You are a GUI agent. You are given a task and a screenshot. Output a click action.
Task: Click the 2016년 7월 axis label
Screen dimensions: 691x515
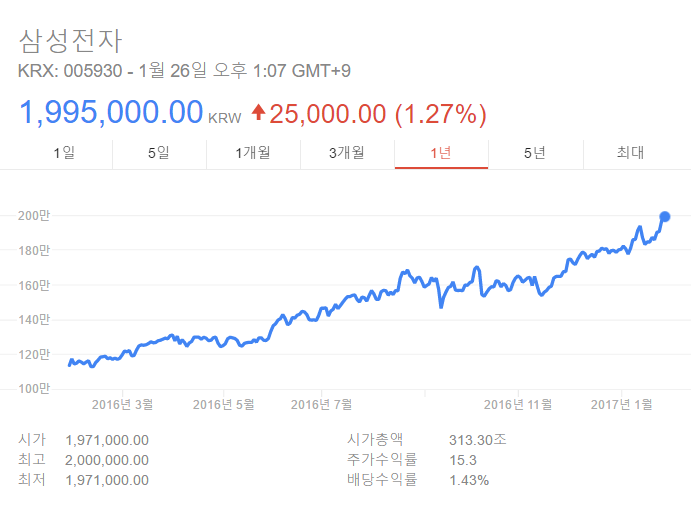point(321,404)
